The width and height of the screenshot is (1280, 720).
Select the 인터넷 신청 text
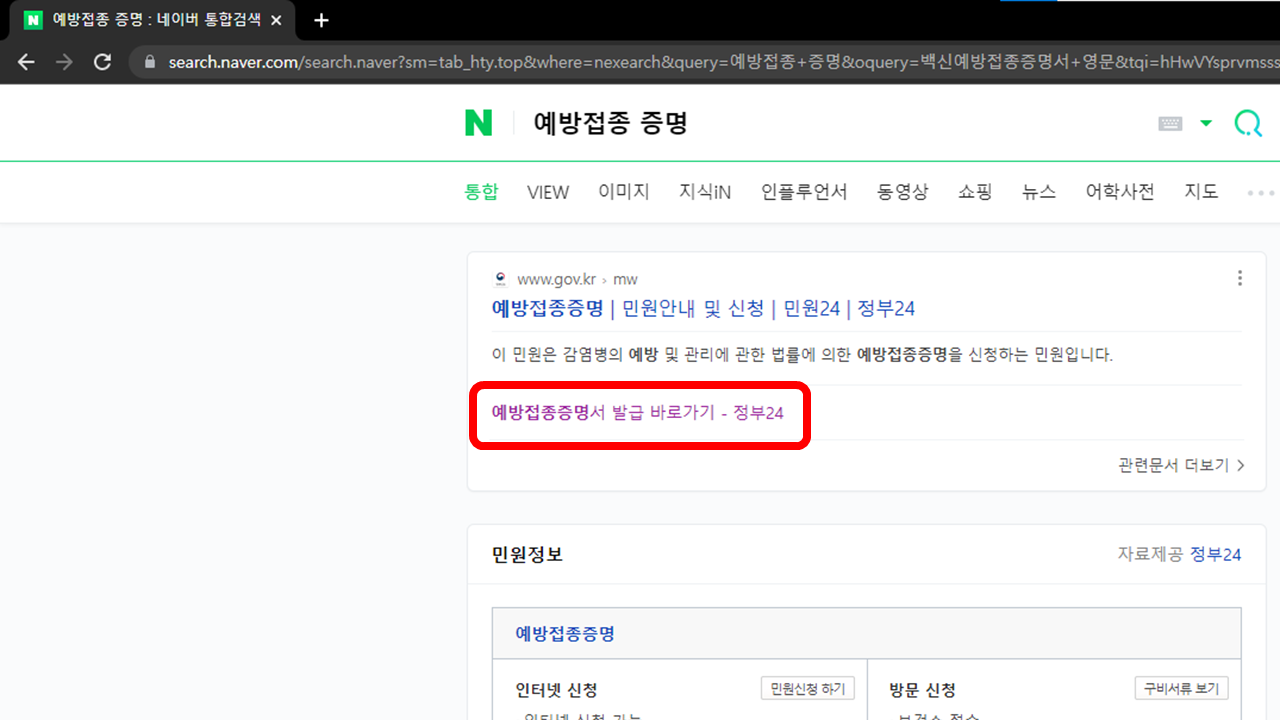tap(556, 690)
